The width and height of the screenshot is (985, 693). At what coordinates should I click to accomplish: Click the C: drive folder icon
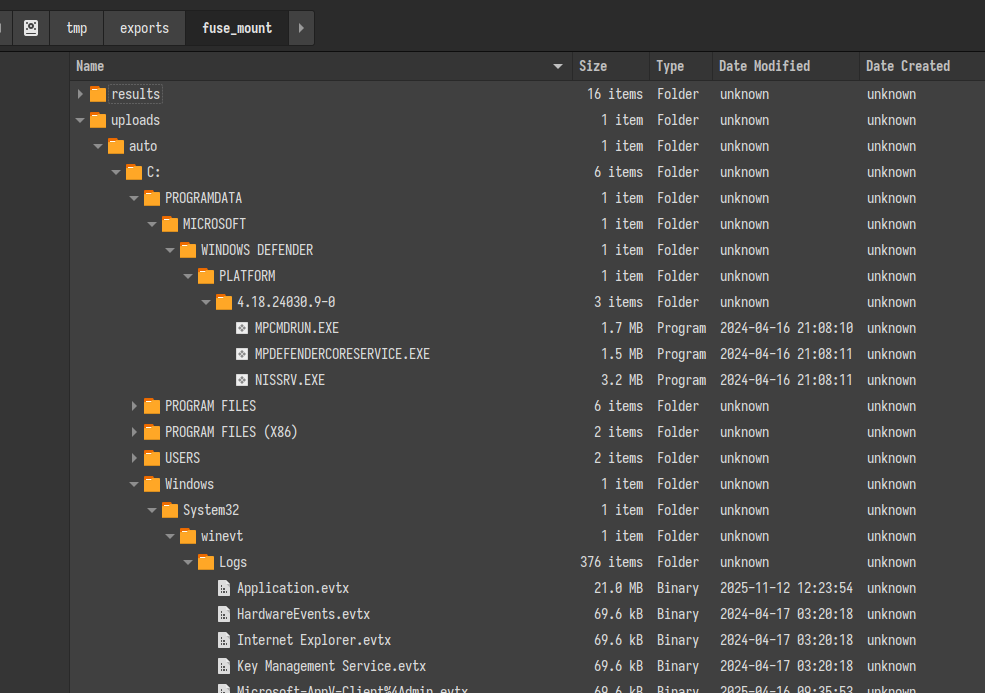pyautogui.click(x=134, y=172)
